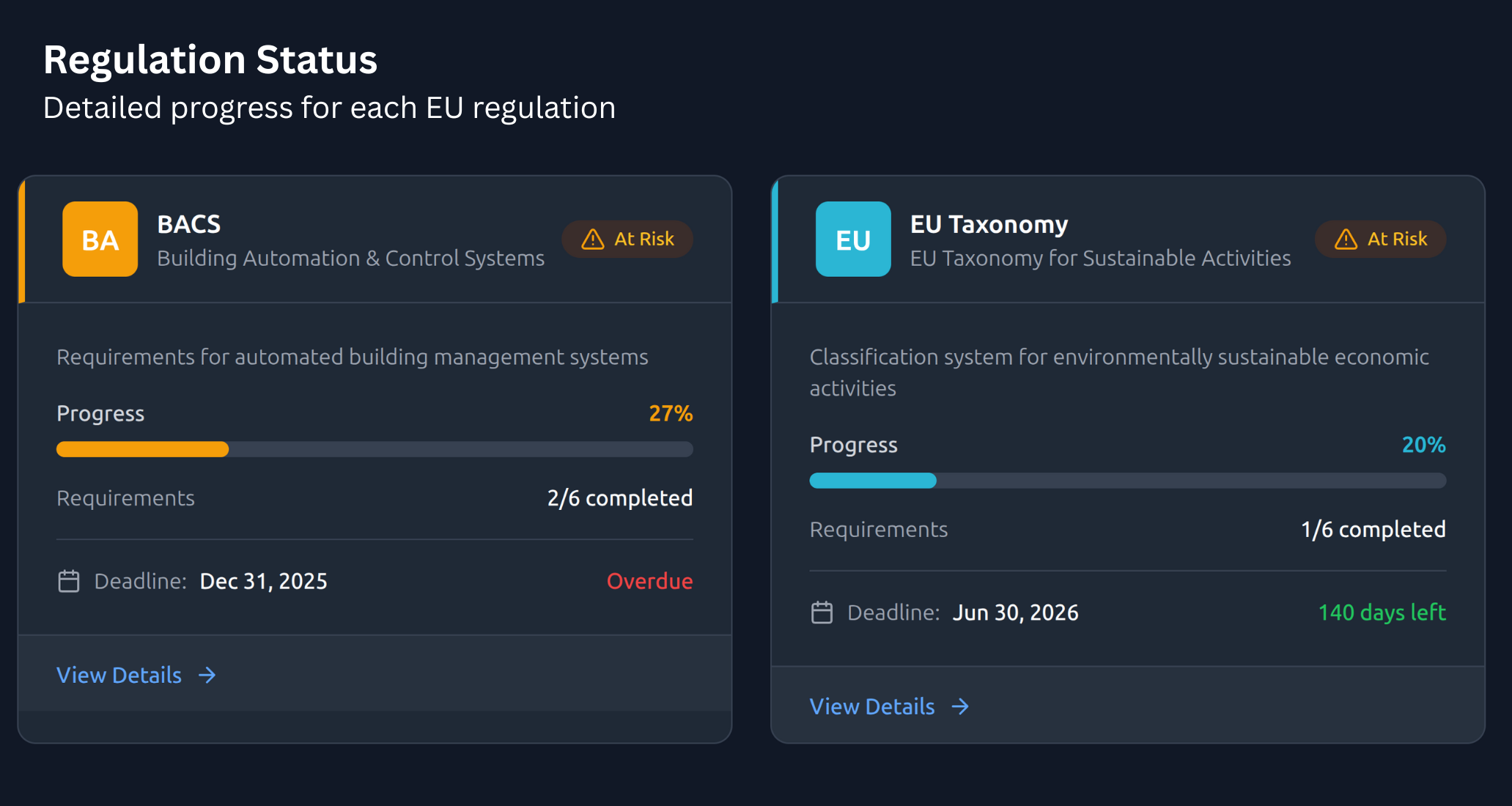Click calendar icon beside Dec 31, 2025 deadline
The image size is (1512, 806).
[69, 581]
